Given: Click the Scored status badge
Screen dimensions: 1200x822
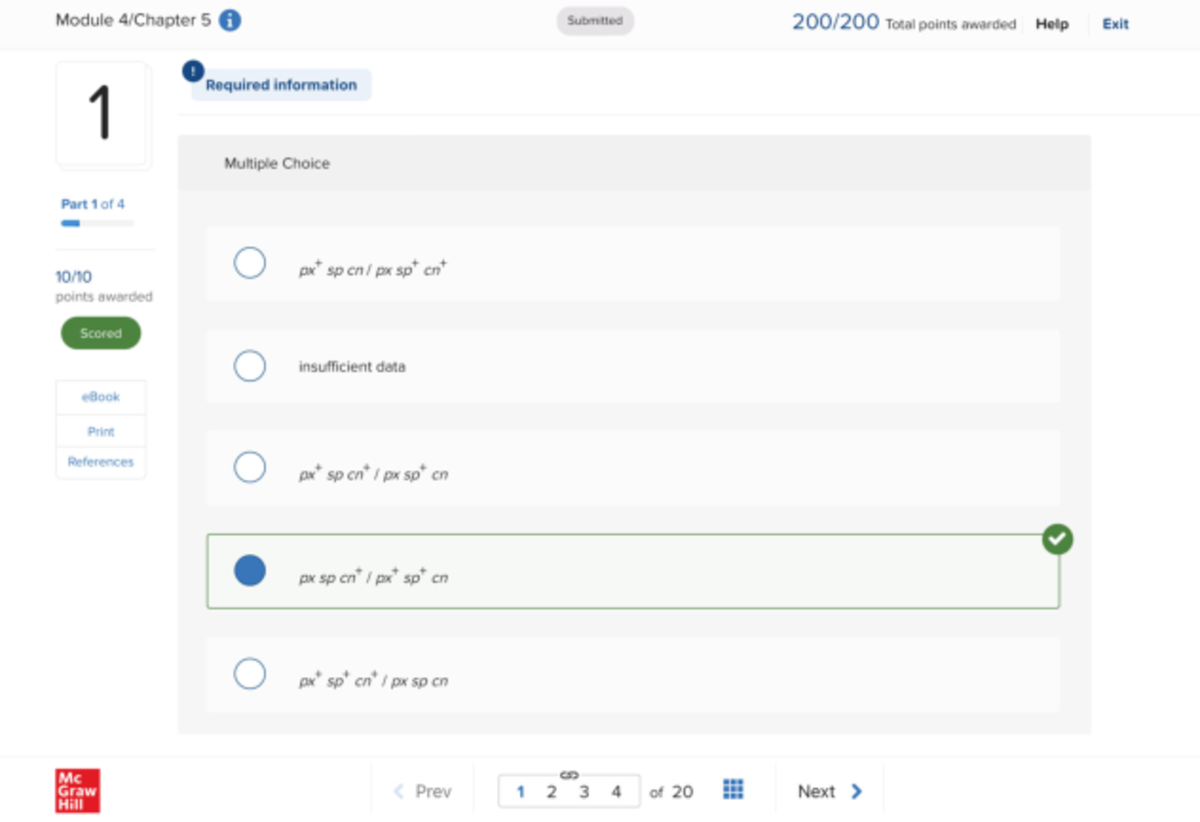Looking at the screenshot, I should (100, 333).
